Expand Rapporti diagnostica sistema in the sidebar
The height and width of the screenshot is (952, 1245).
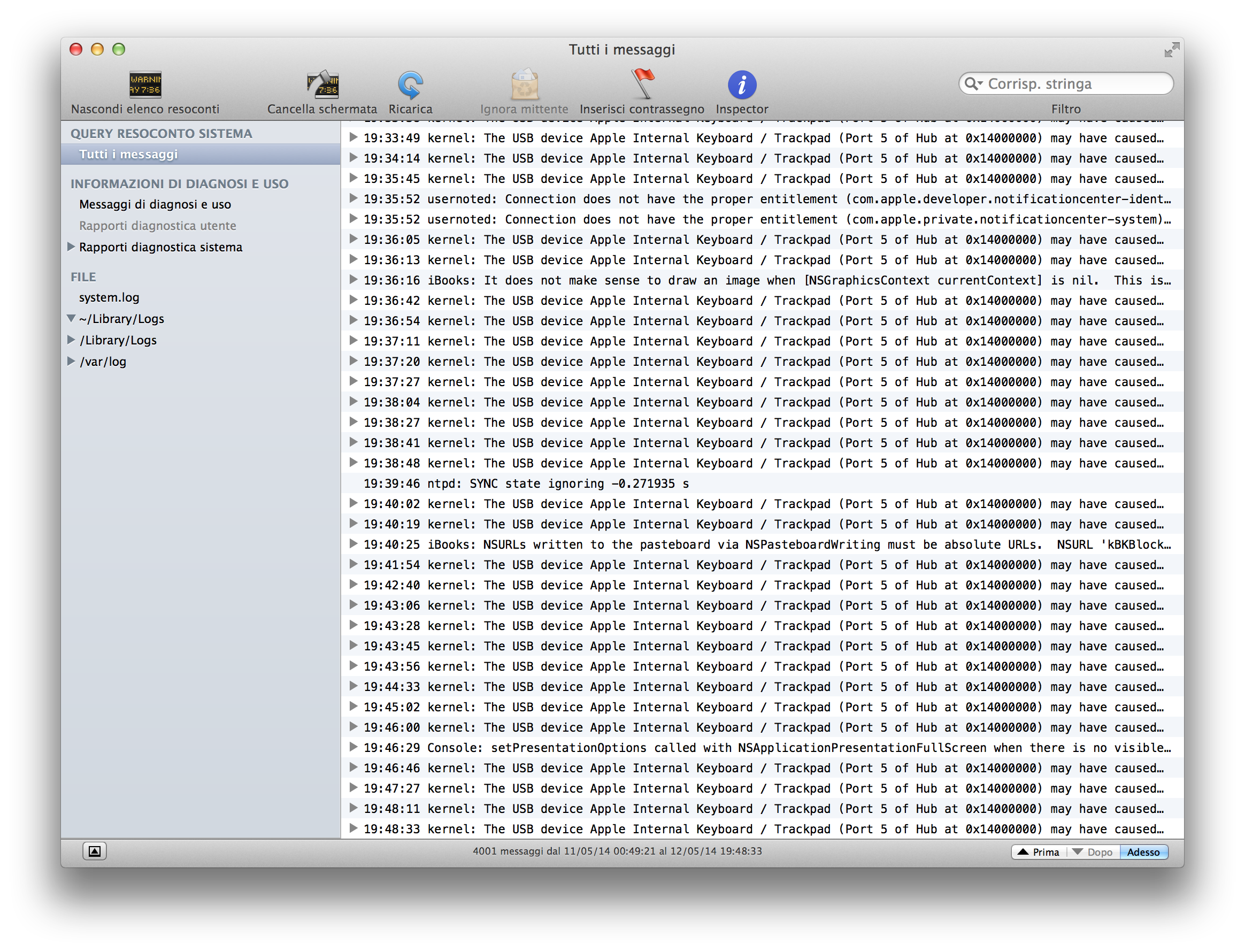coord(71,247)
